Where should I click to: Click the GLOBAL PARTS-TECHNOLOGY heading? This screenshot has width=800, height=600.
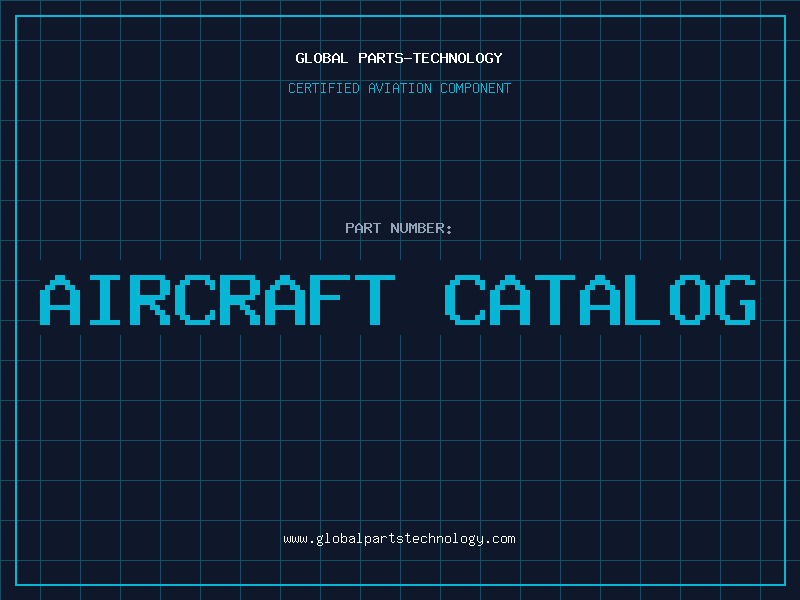(399, 58)
